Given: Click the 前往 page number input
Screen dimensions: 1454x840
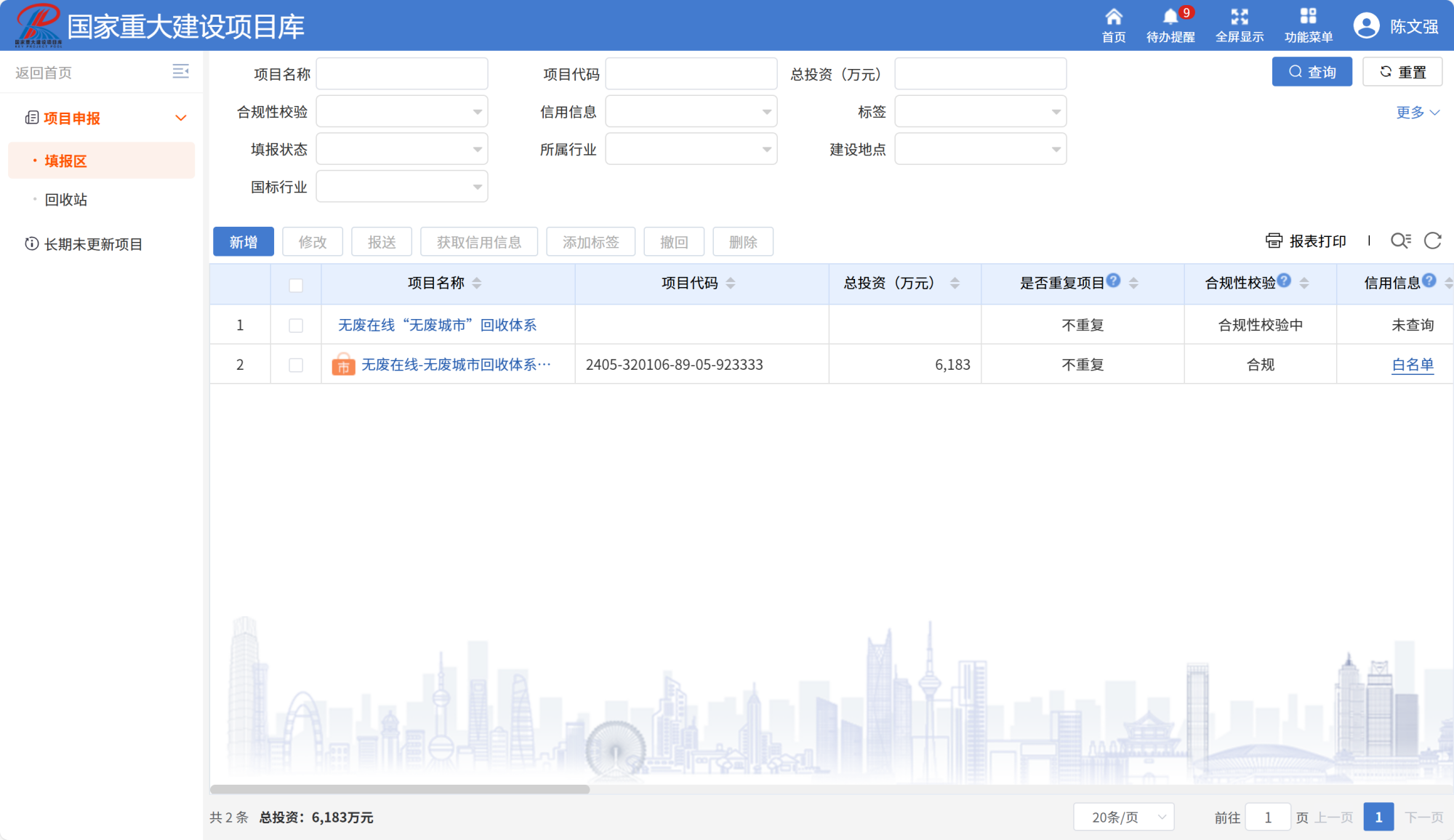Looking at the screenshot, I should (x=1268, y=817).
